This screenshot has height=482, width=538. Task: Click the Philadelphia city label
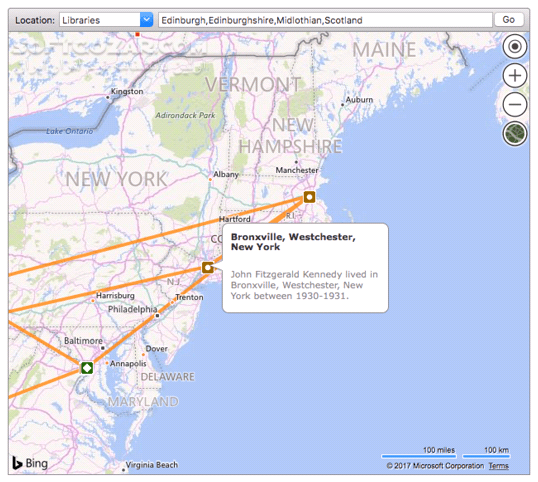click(132, 309)
